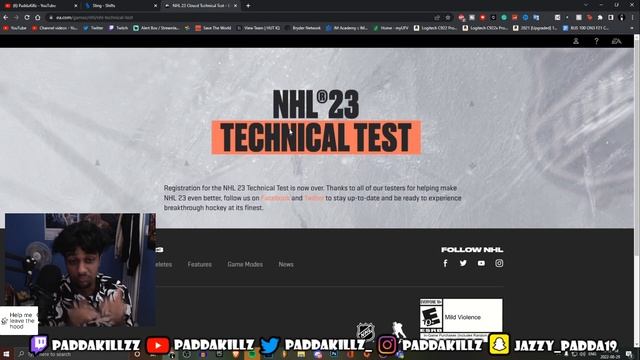Open a new browser tab with plus
Screen dimensions: 640x360
248,6
